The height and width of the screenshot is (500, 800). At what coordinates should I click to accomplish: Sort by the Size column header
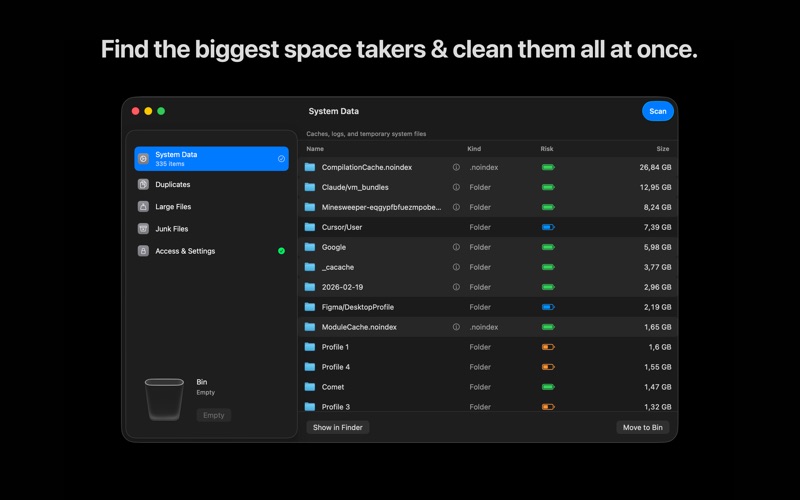(663, 149)
